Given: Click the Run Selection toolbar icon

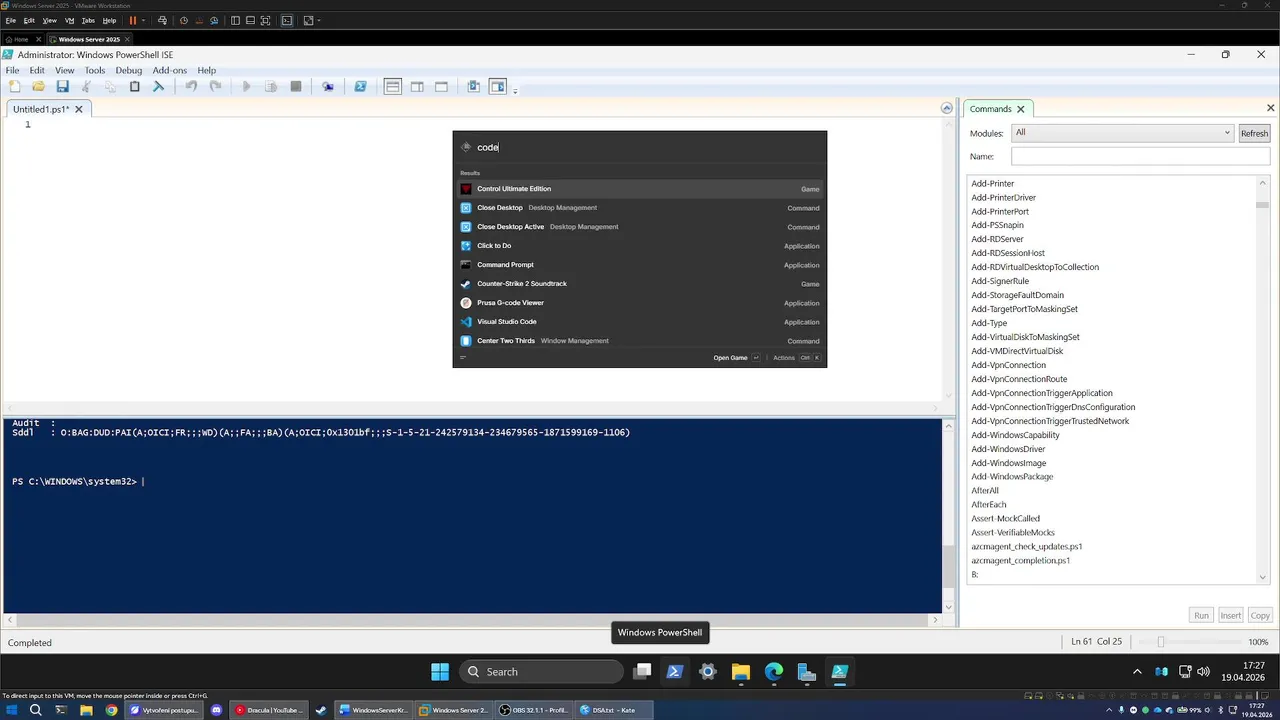Looking at the screenshot, I should [270, 87].
